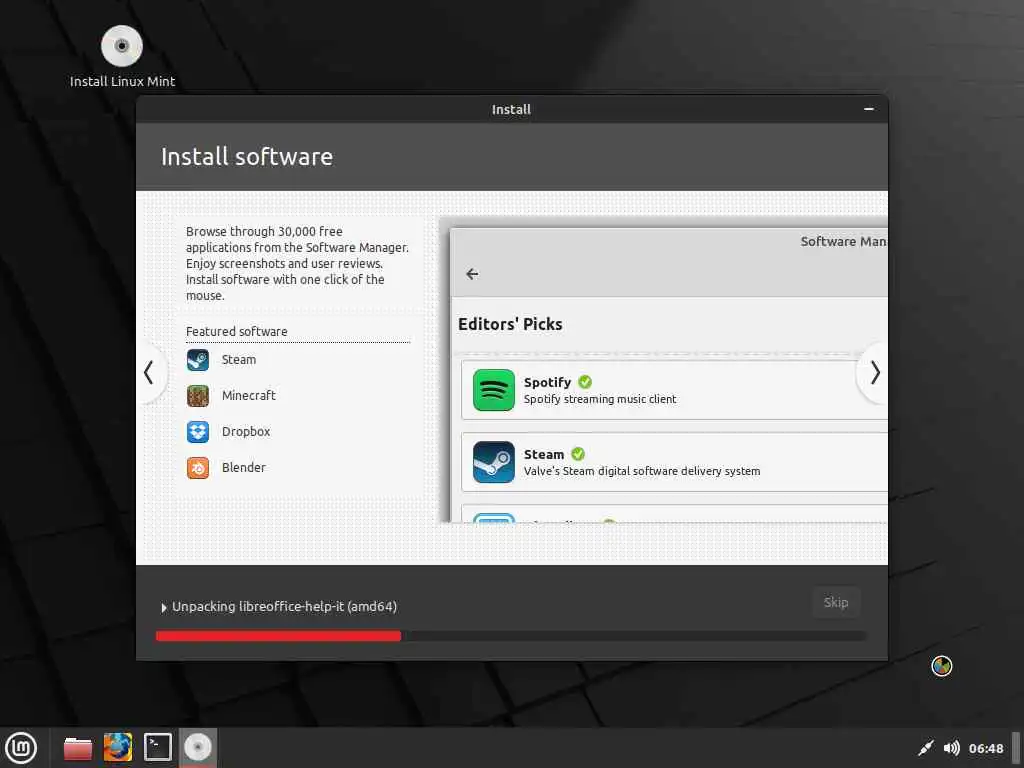
Task: Click the round colorful icon on the desktop
Action: (942, 666)
